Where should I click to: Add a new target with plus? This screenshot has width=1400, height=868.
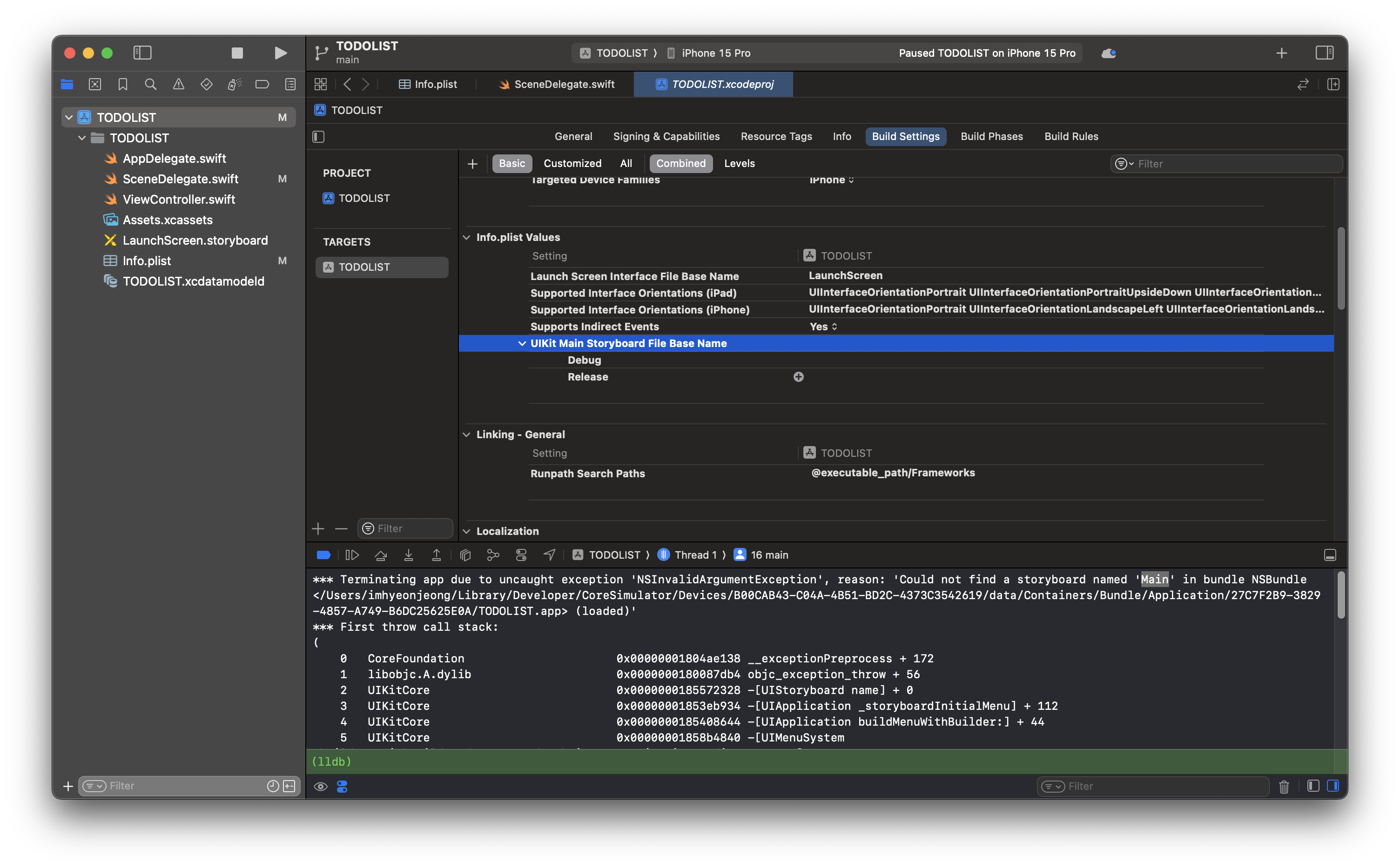point(318,529)
